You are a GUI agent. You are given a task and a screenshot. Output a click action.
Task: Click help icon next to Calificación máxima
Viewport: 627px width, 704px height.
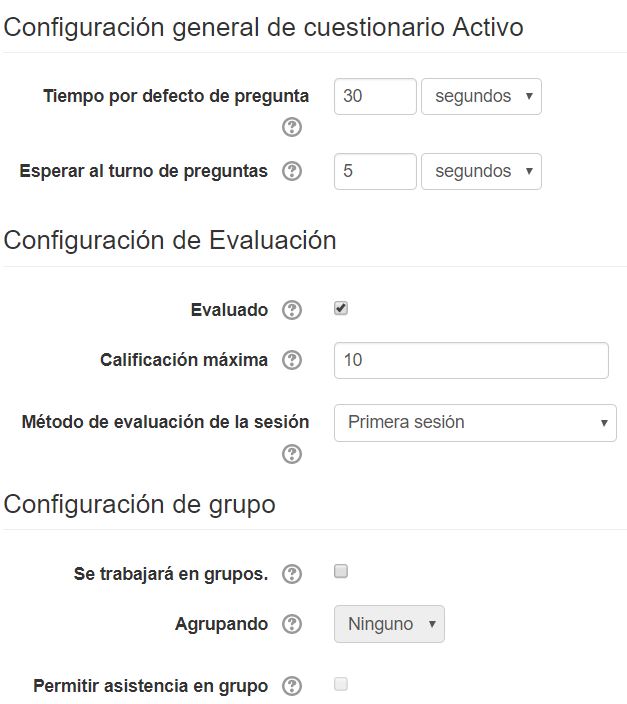[292, 360]
